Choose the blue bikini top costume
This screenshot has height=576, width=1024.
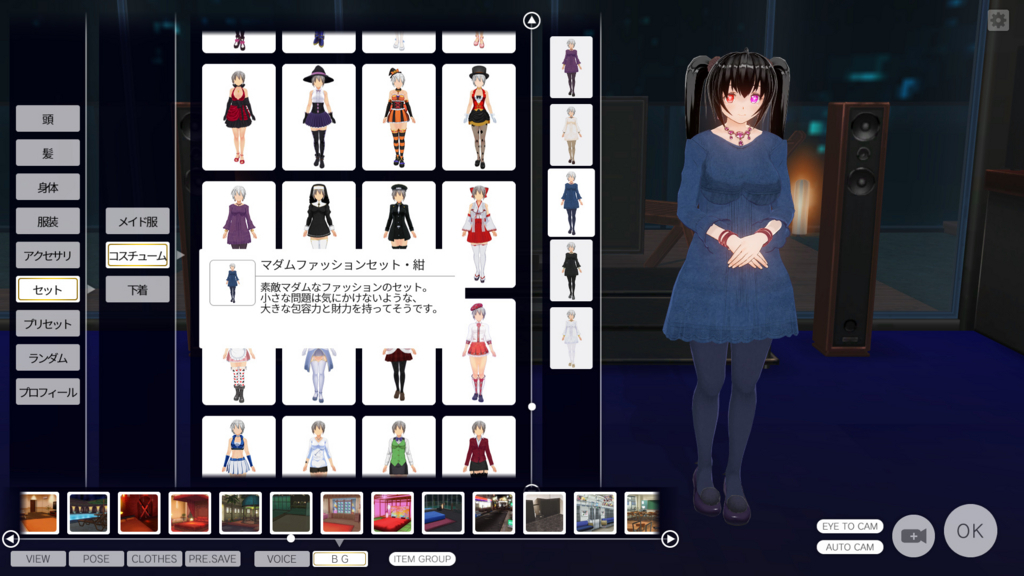(x=239, y=446)
